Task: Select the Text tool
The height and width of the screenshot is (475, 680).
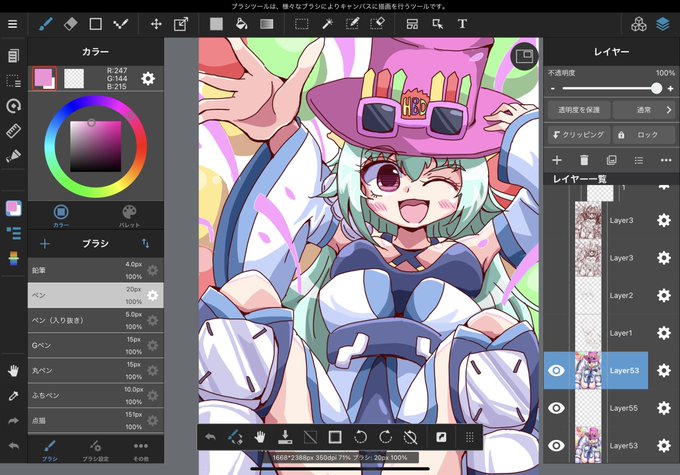Action: pos(462,24)
